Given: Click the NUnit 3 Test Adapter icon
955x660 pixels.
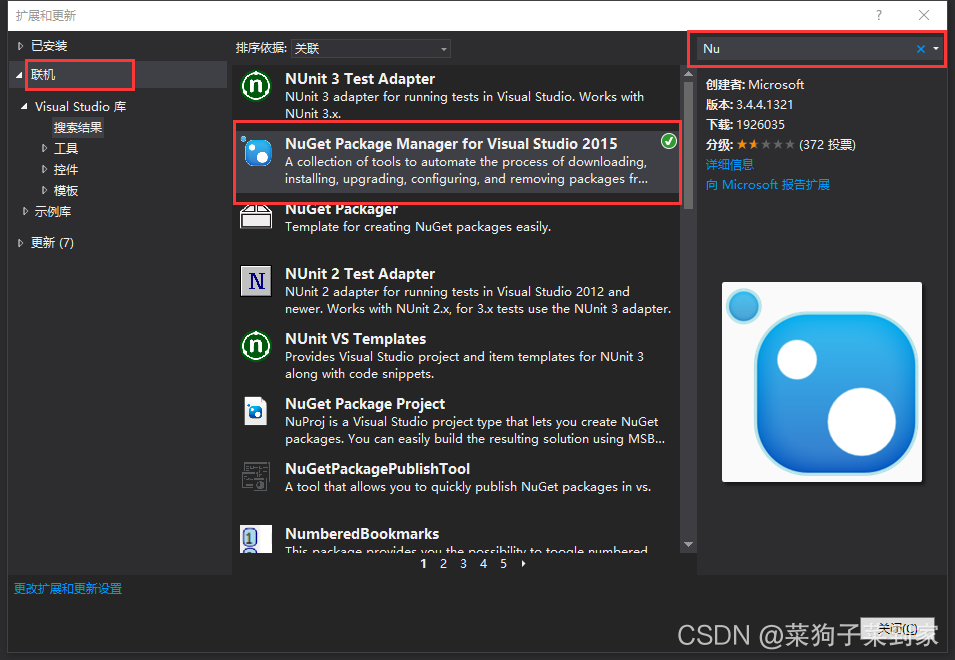Looking at the screenshot, I should 256,86.
